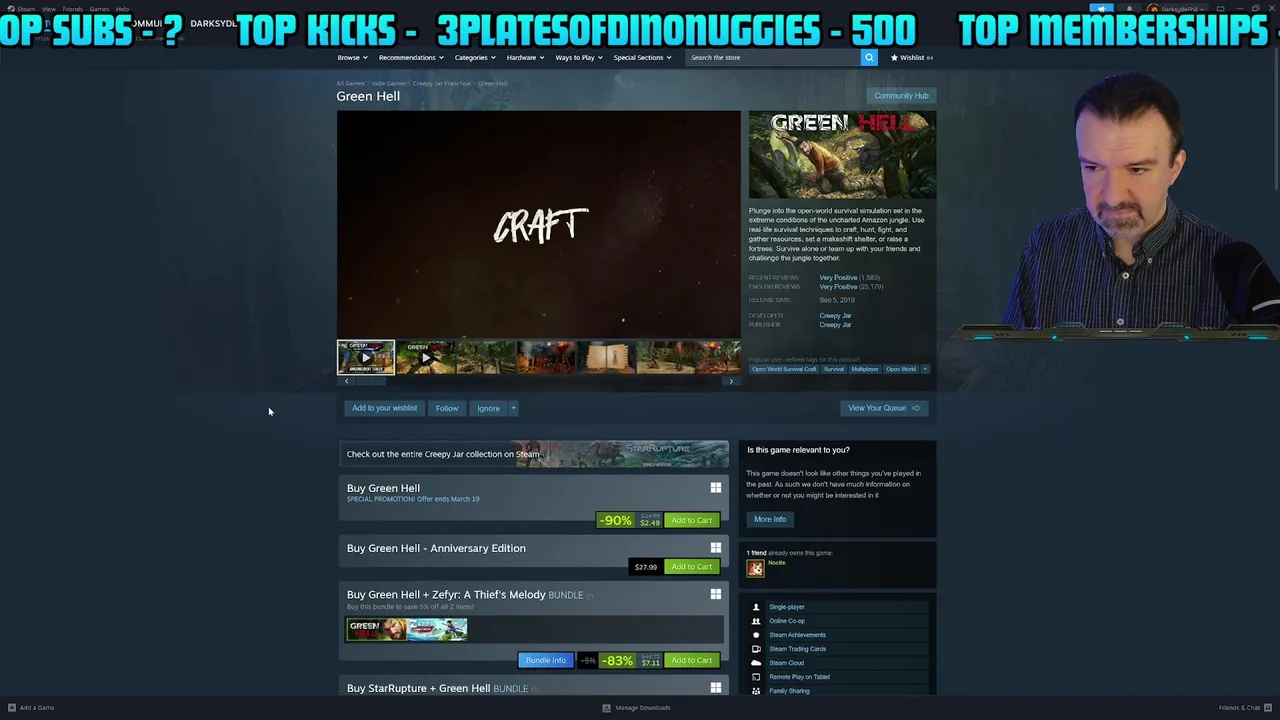Open the Friends menu
Viewport: 1280px width, 720px height.
pyautogui.click(x=73, y=9)
